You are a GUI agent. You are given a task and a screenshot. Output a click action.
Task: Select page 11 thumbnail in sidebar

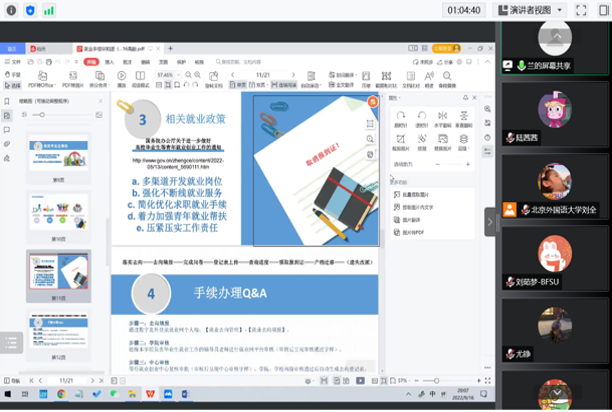coord(59,277)
